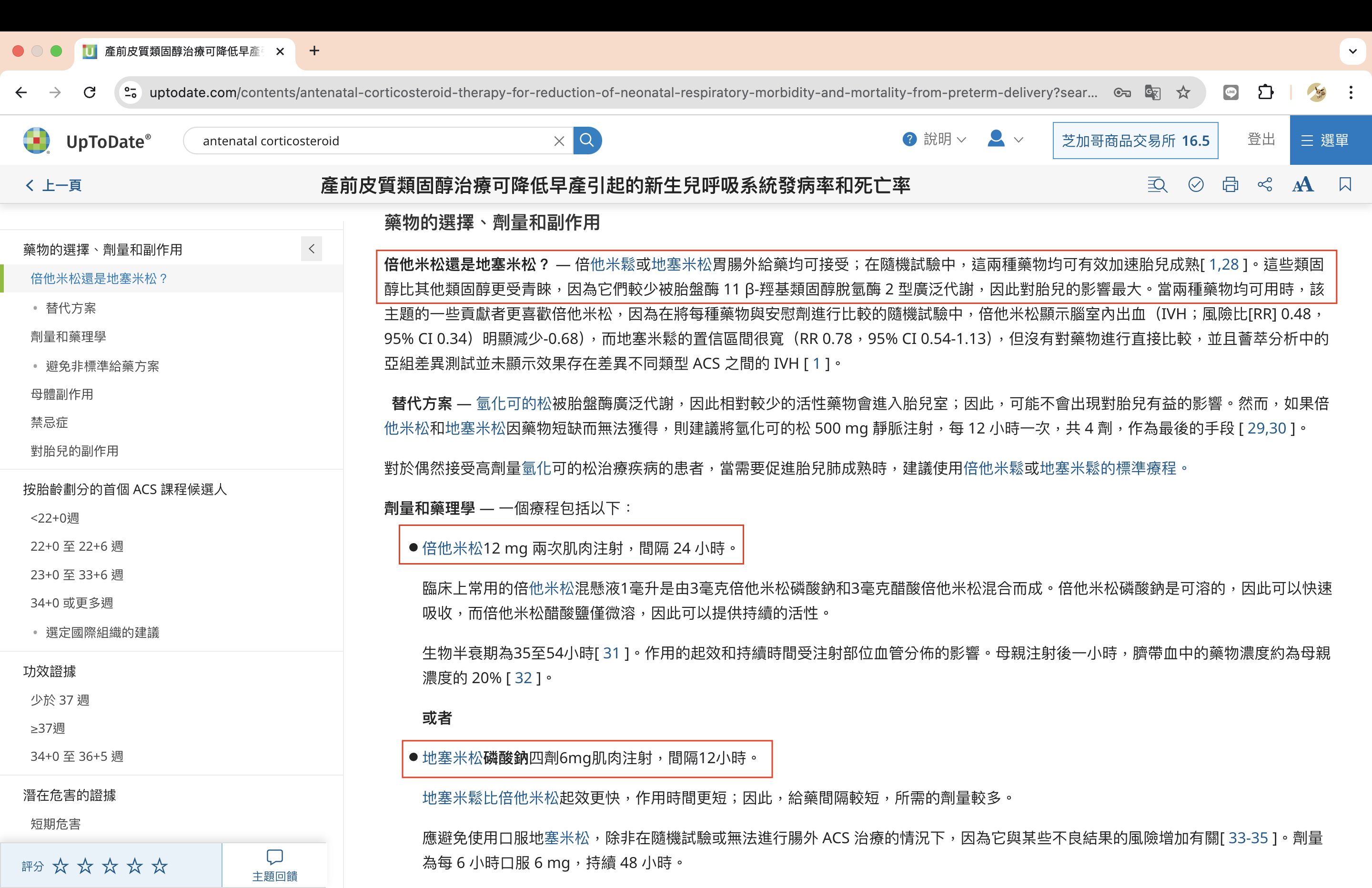
Task: Bookmark this topic with the bookmark icon
Action: 1344,184
